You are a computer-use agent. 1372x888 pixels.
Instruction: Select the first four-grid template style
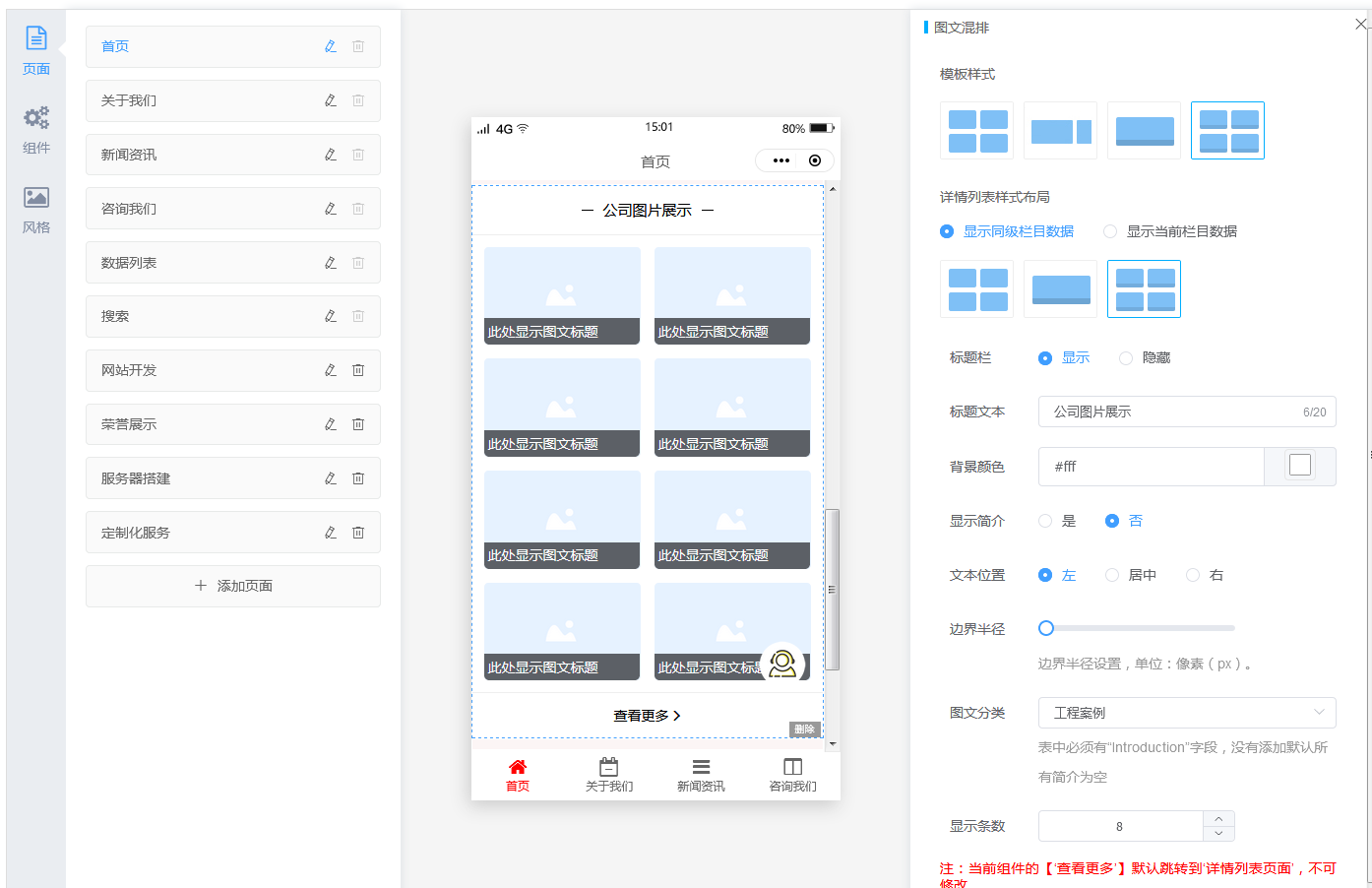tap(977, 131)
